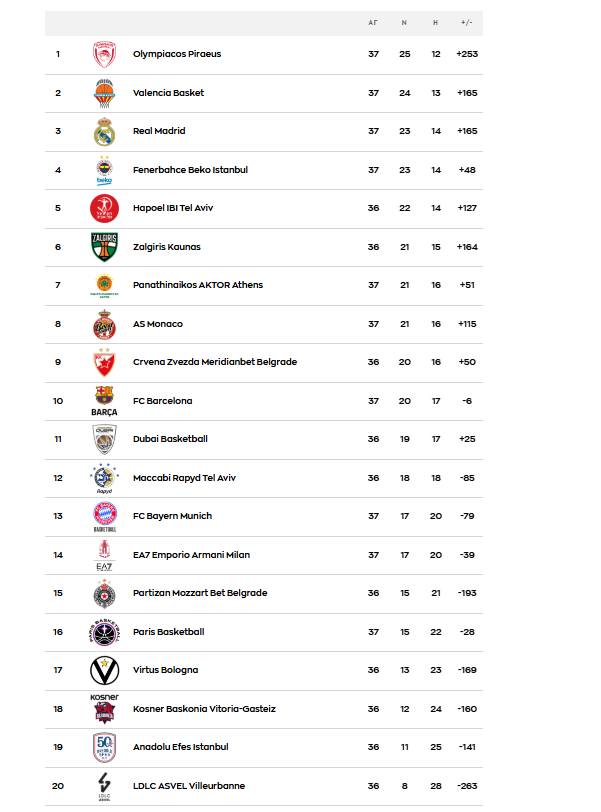Click the Real Madrid crest icon

tap(104, 131)
